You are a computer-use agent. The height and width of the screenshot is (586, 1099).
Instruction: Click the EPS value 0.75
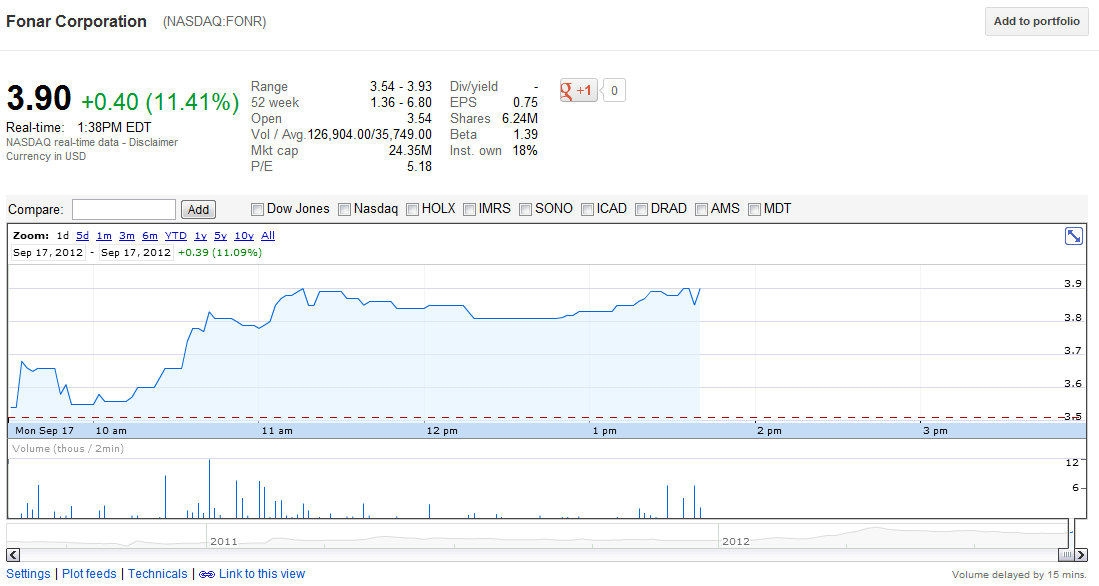(x=525, y=102)
